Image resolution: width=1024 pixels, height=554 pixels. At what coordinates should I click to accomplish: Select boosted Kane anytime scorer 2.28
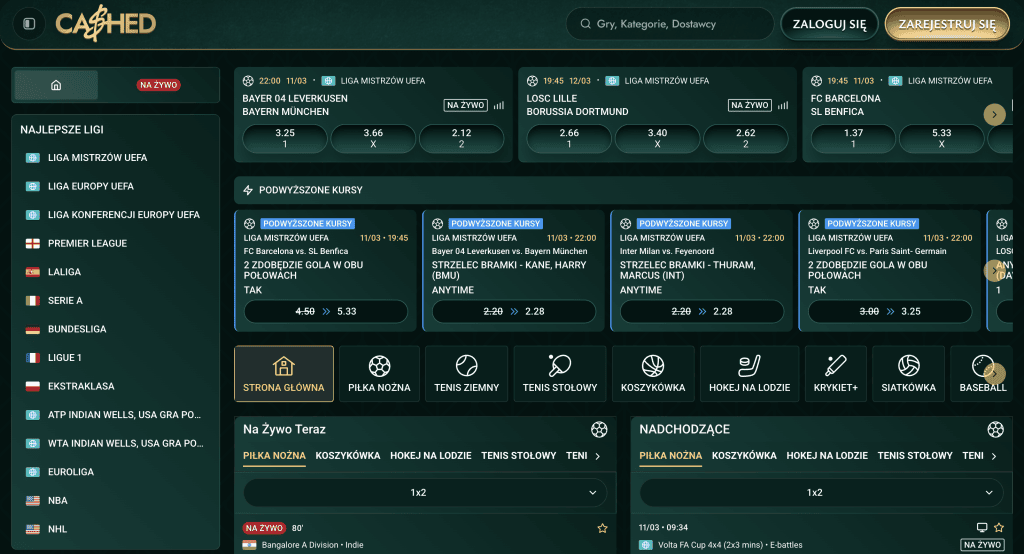(514, 312)
